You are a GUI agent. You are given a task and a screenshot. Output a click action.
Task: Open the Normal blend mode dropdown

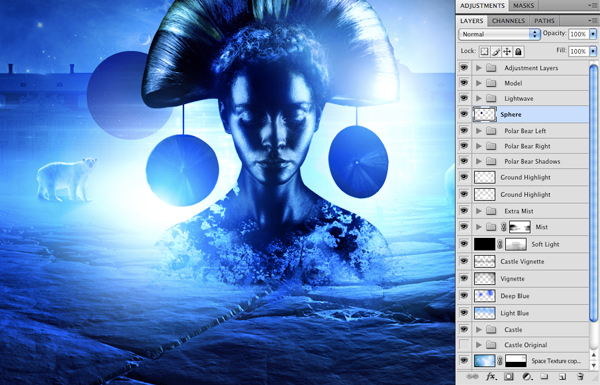point(499,34)
